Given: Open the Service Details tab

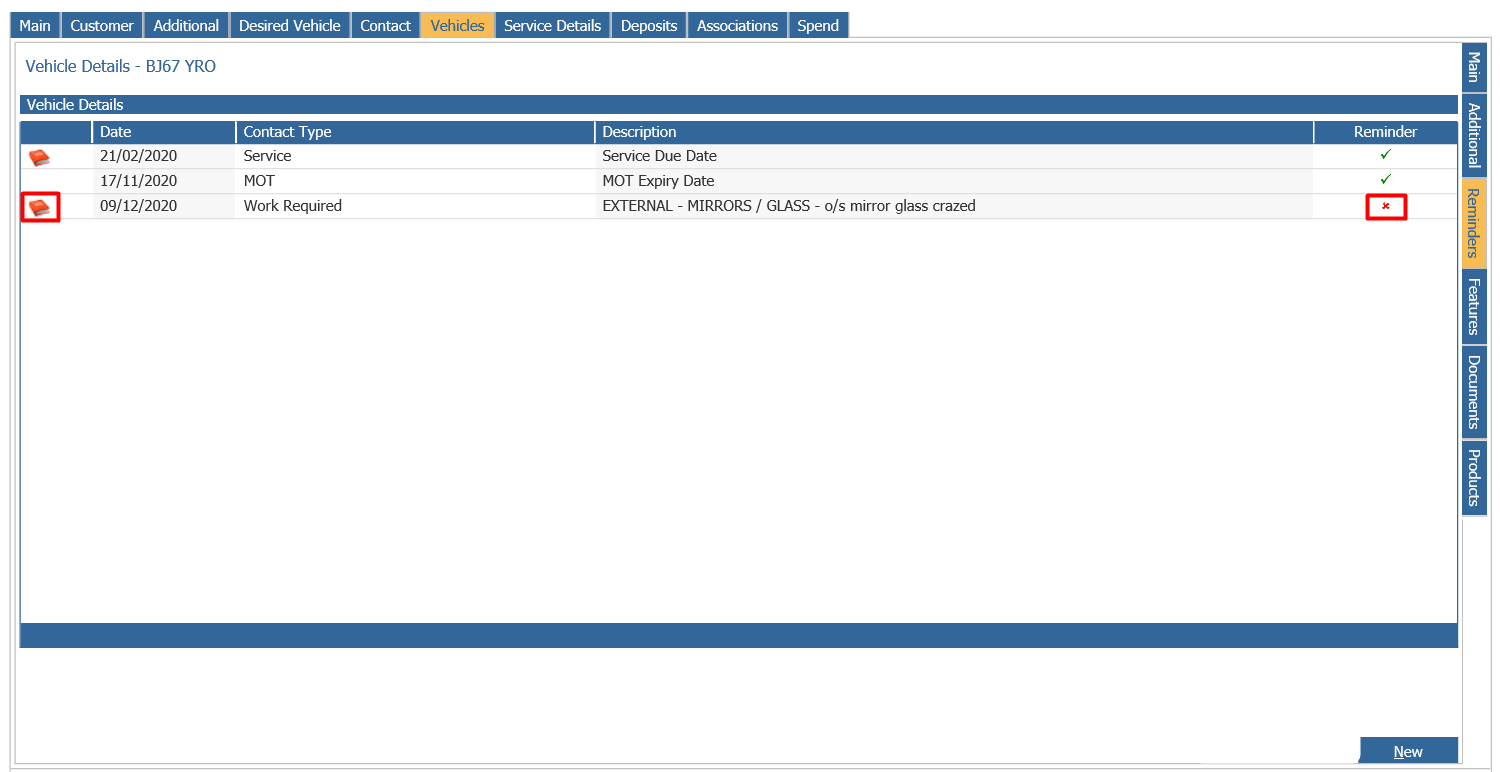Looking at the screenshot, I should coord(552,25).
